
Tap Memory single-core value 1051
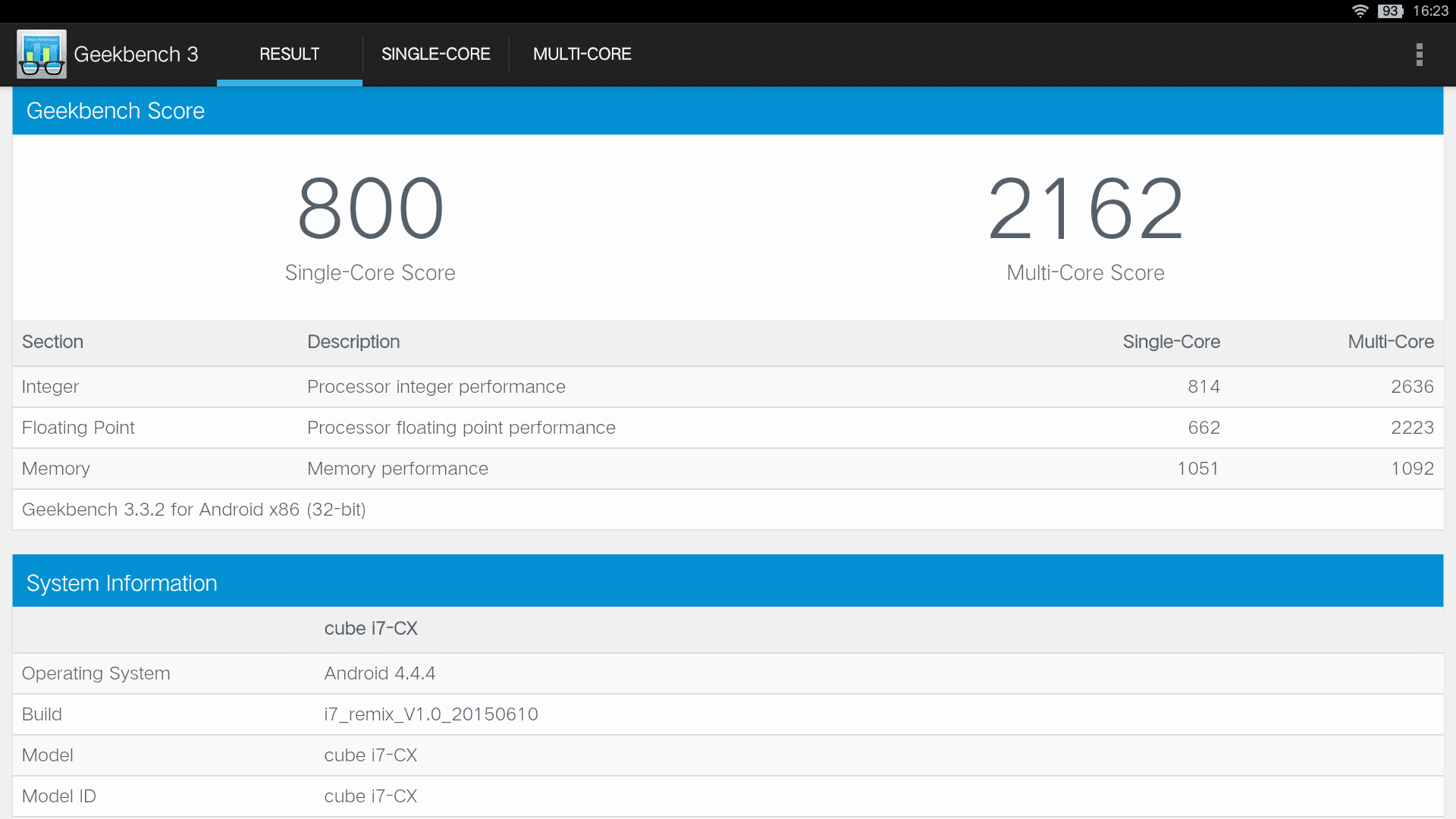pos(1198,469)
